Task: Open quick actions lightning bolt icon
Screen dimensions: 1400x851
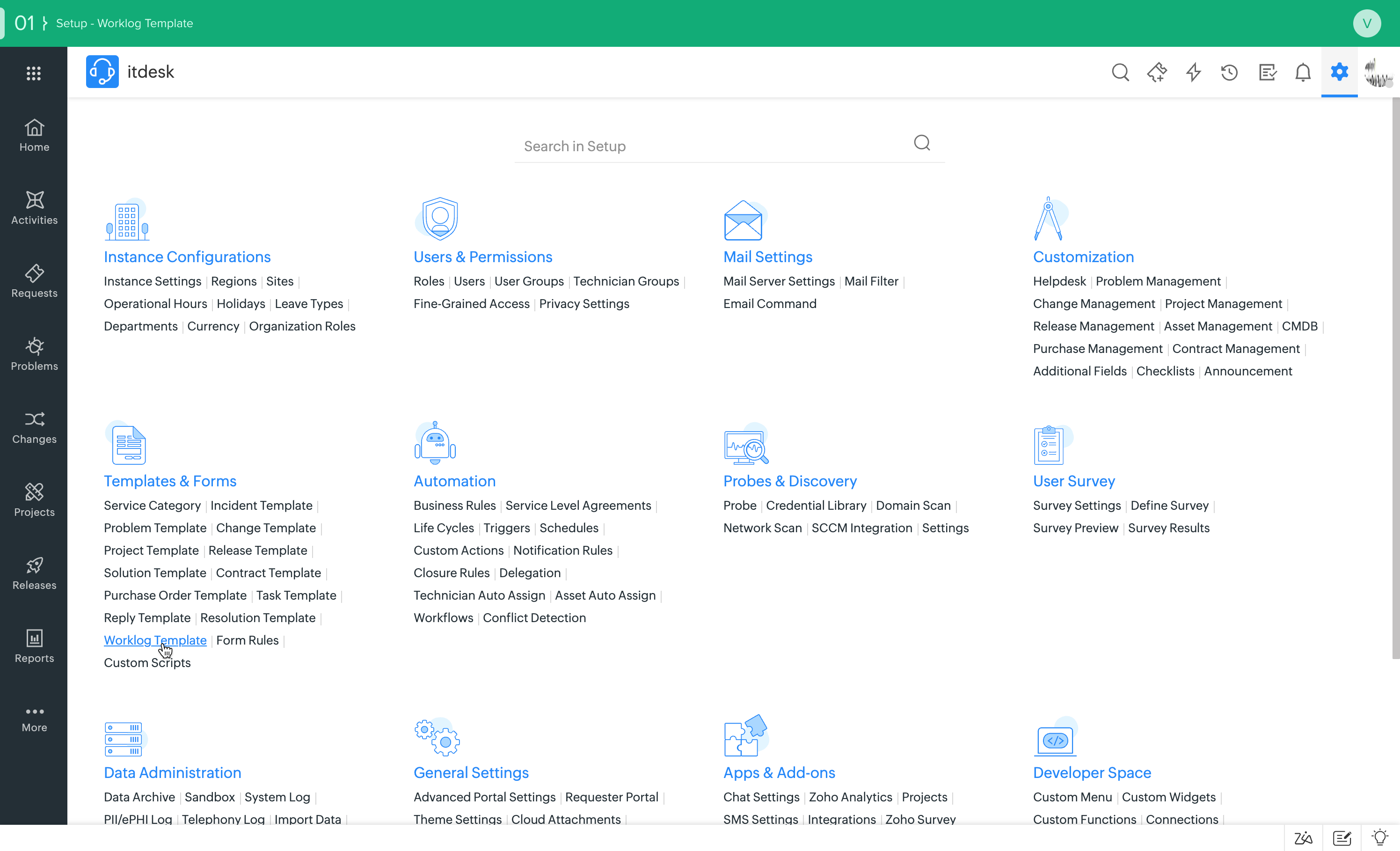Action: click(x=1193, y=72)
